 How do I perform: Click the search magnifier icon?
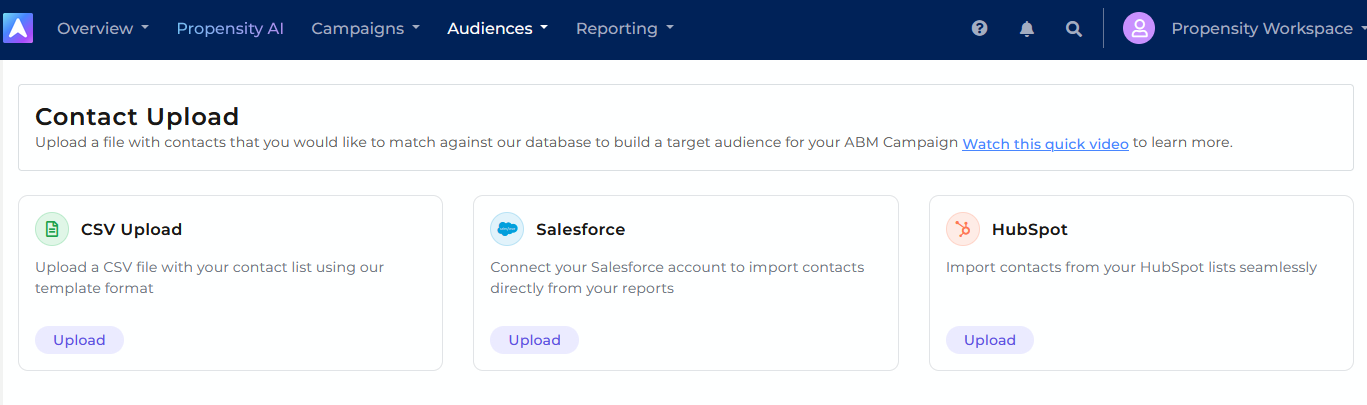tap(1073, 28)
